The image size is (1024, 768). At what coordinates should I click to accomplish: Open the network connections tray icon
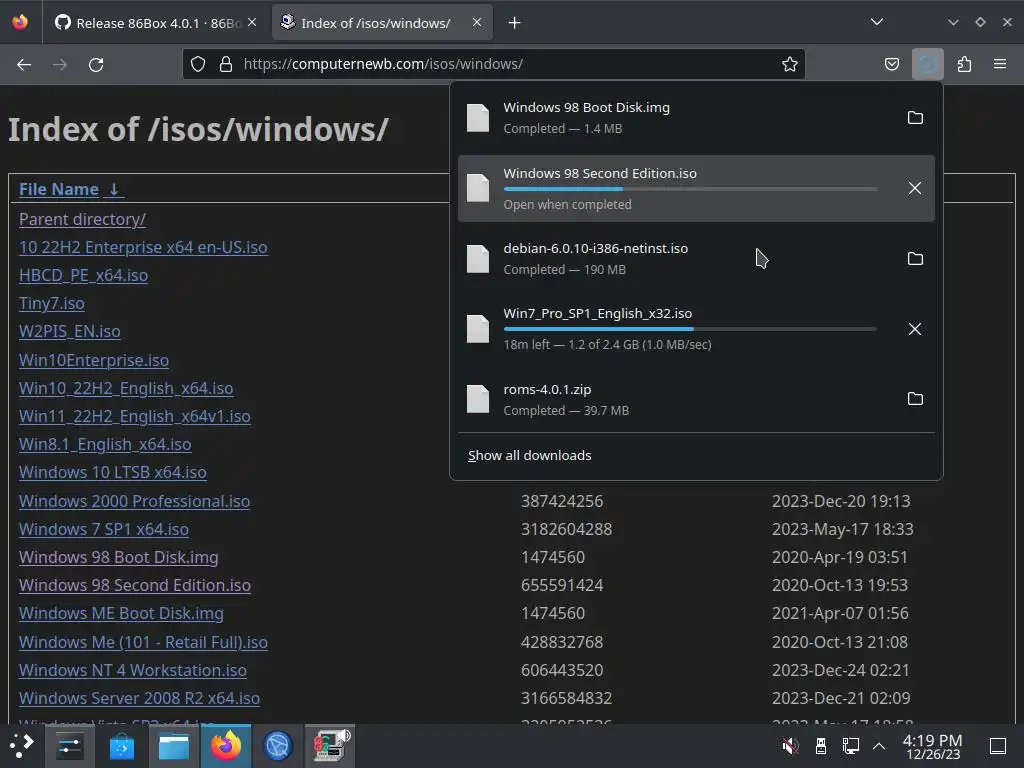(850, 746)
